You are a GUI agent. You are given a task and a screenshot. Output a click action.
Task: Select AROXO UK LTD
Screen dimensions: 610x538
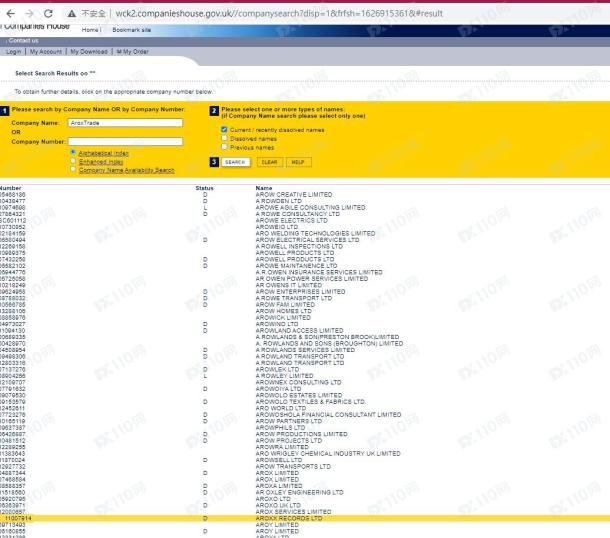[x=278, y=505]
